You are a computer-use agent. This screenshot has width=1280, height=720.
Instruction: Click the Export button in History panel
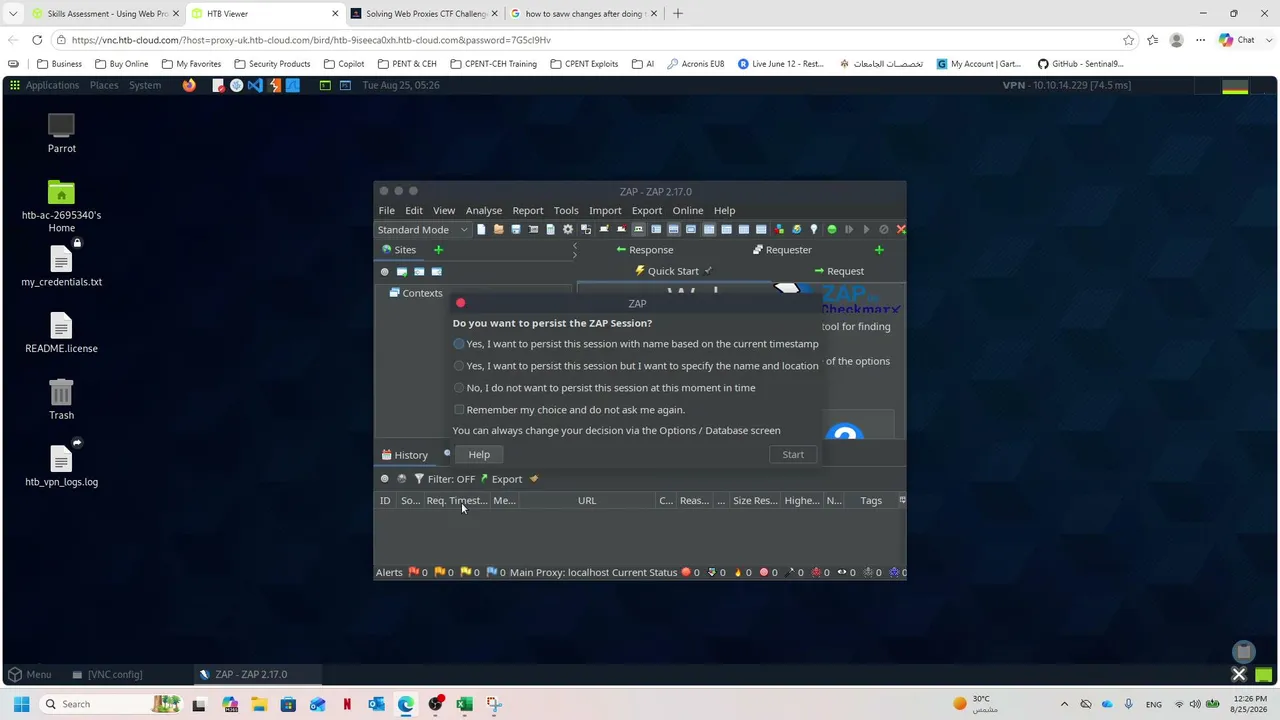(x=501, y=479)
